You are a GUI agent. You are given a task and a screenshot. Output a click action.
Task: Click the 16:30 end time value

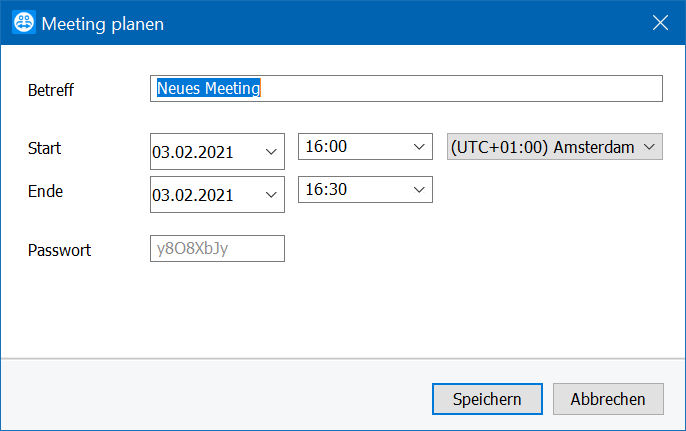coord(326,189)
